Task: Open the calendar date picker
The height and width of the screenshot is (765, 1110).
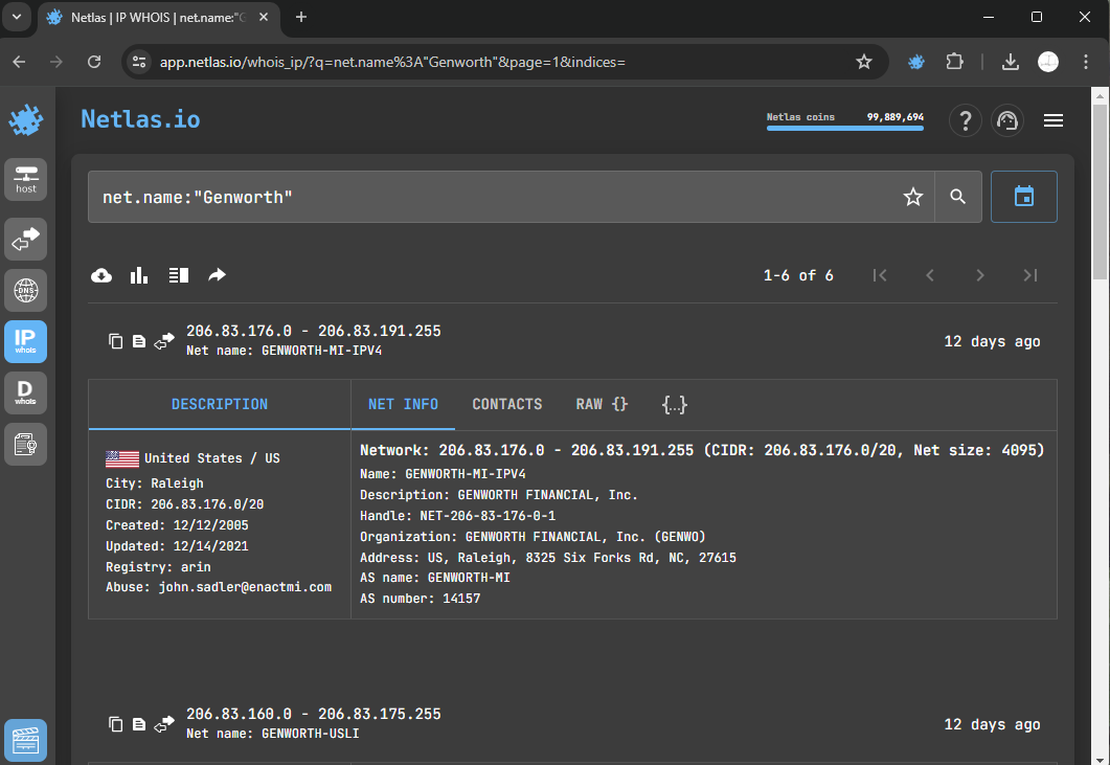Action: point(1024,196)
